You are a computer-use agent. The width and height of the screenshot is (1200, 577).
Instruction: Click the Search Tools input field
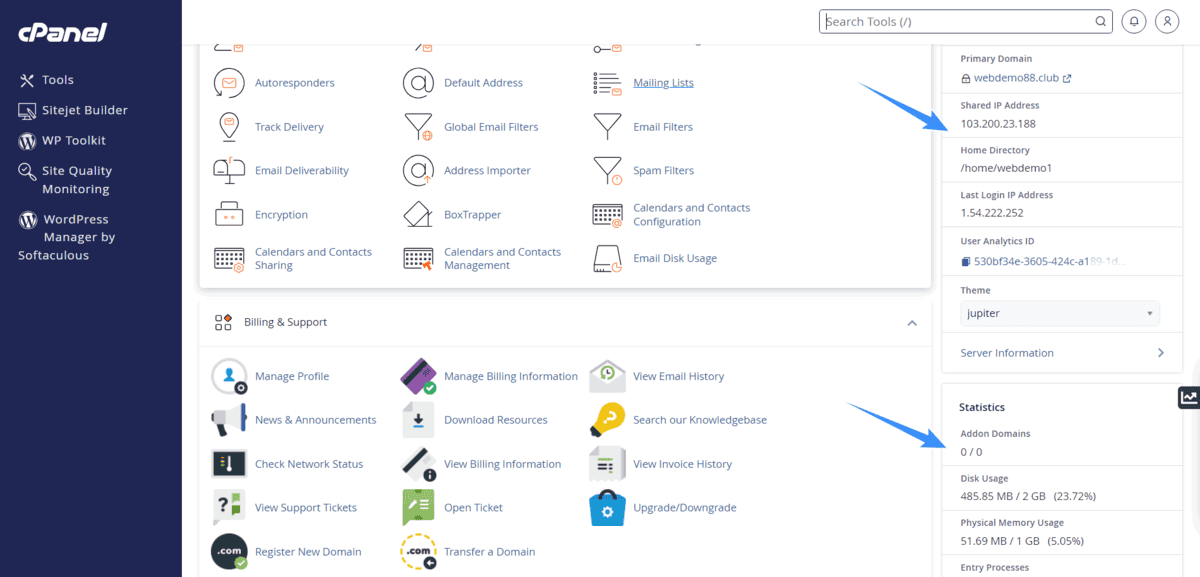957,21
